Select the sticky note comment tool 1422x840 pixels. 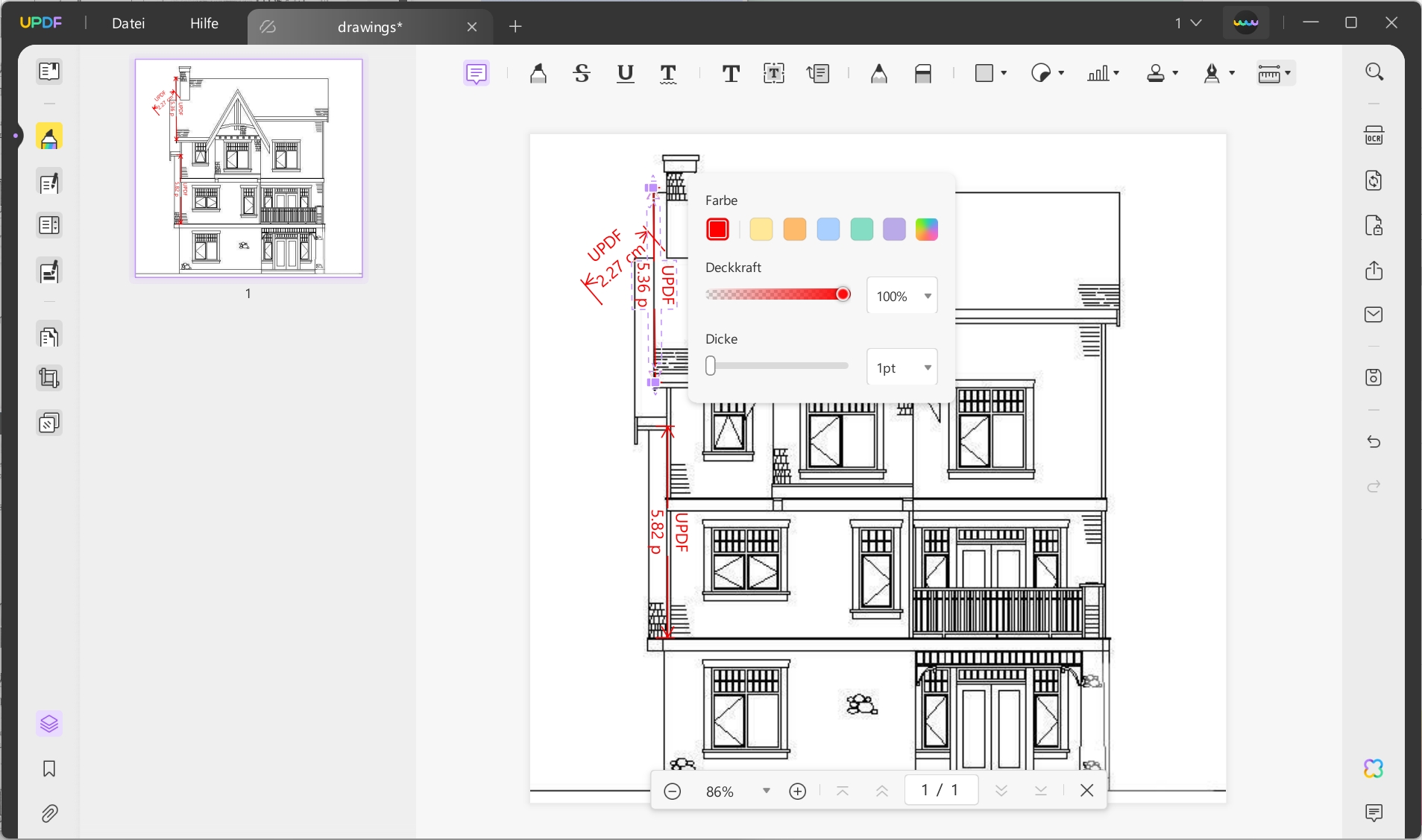click(x=476, y=73)
